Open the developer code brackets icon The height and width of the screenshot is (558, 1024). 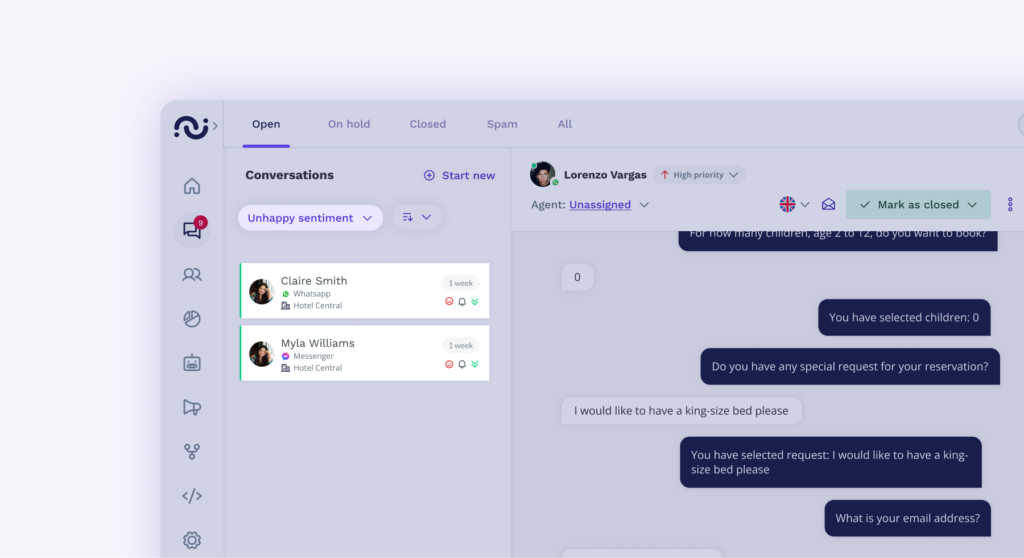pos(191,496)
